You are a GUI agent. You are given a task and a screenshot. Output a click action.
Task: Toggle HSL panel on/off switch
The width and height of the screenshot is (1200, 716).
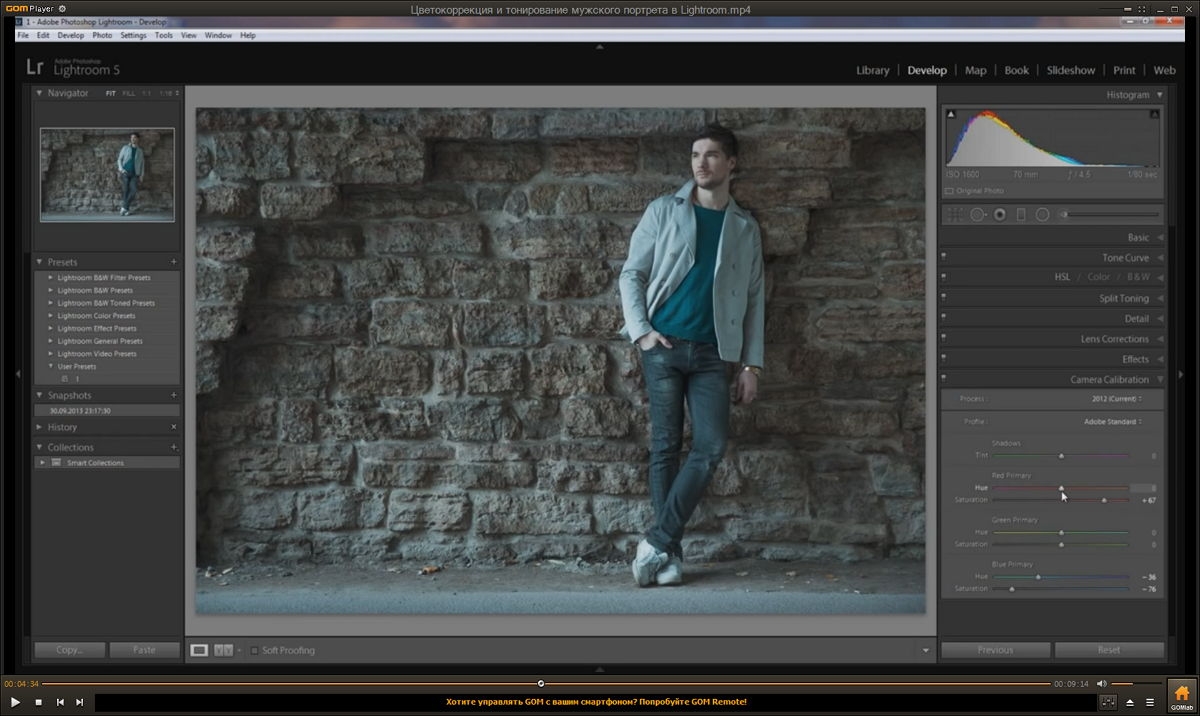point(944,277)
